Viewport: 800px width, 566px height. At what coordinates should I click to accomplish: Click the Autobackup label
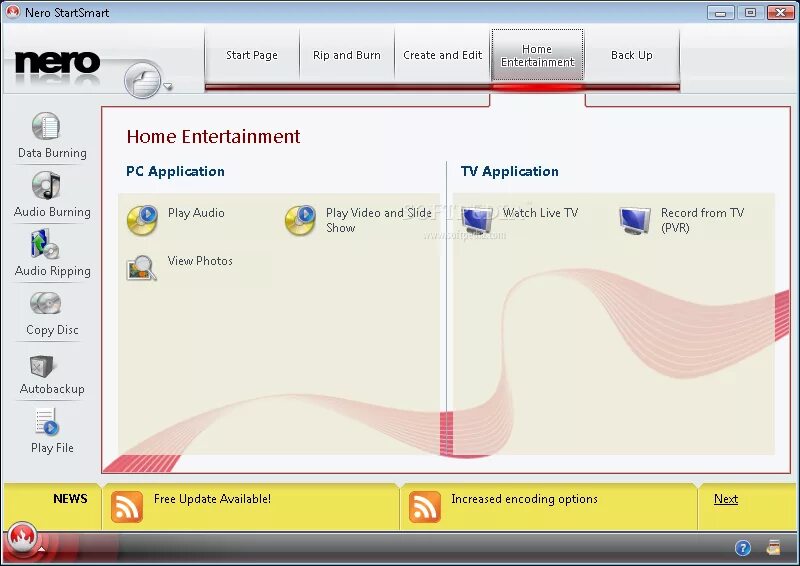pyautogui.click(x=52, y=389)
